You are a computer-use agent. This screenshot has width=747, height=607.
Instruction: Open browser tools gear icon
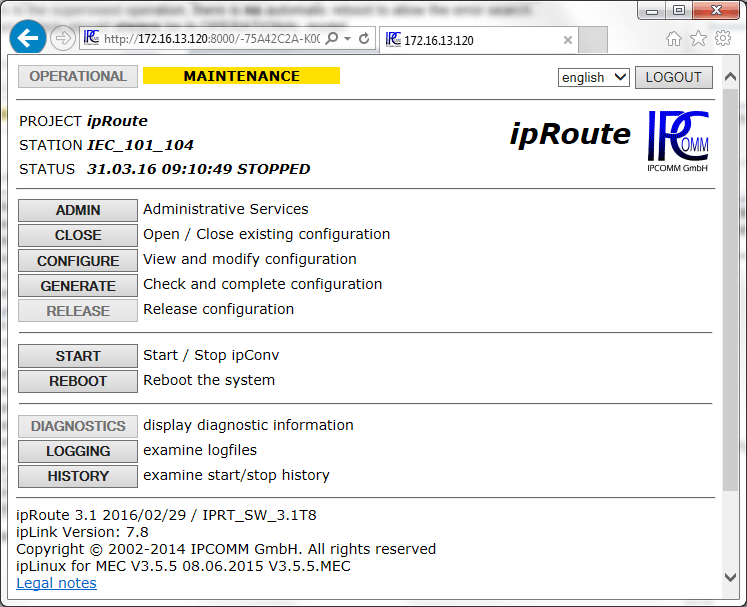pyautogui.click(x=723, y=38)
